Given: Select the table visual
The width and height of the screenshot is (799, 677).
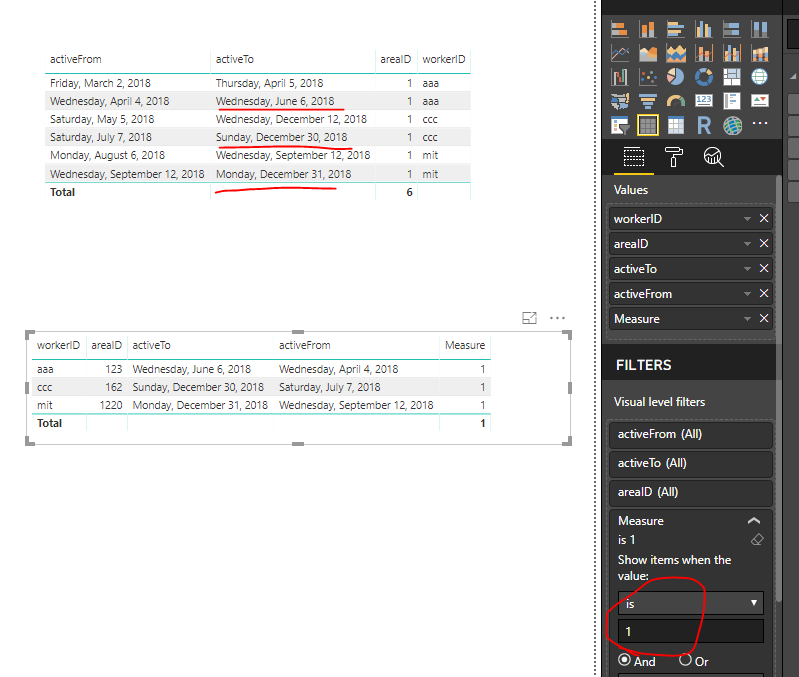Looking at the screenshot, I should tap(648, 125).
